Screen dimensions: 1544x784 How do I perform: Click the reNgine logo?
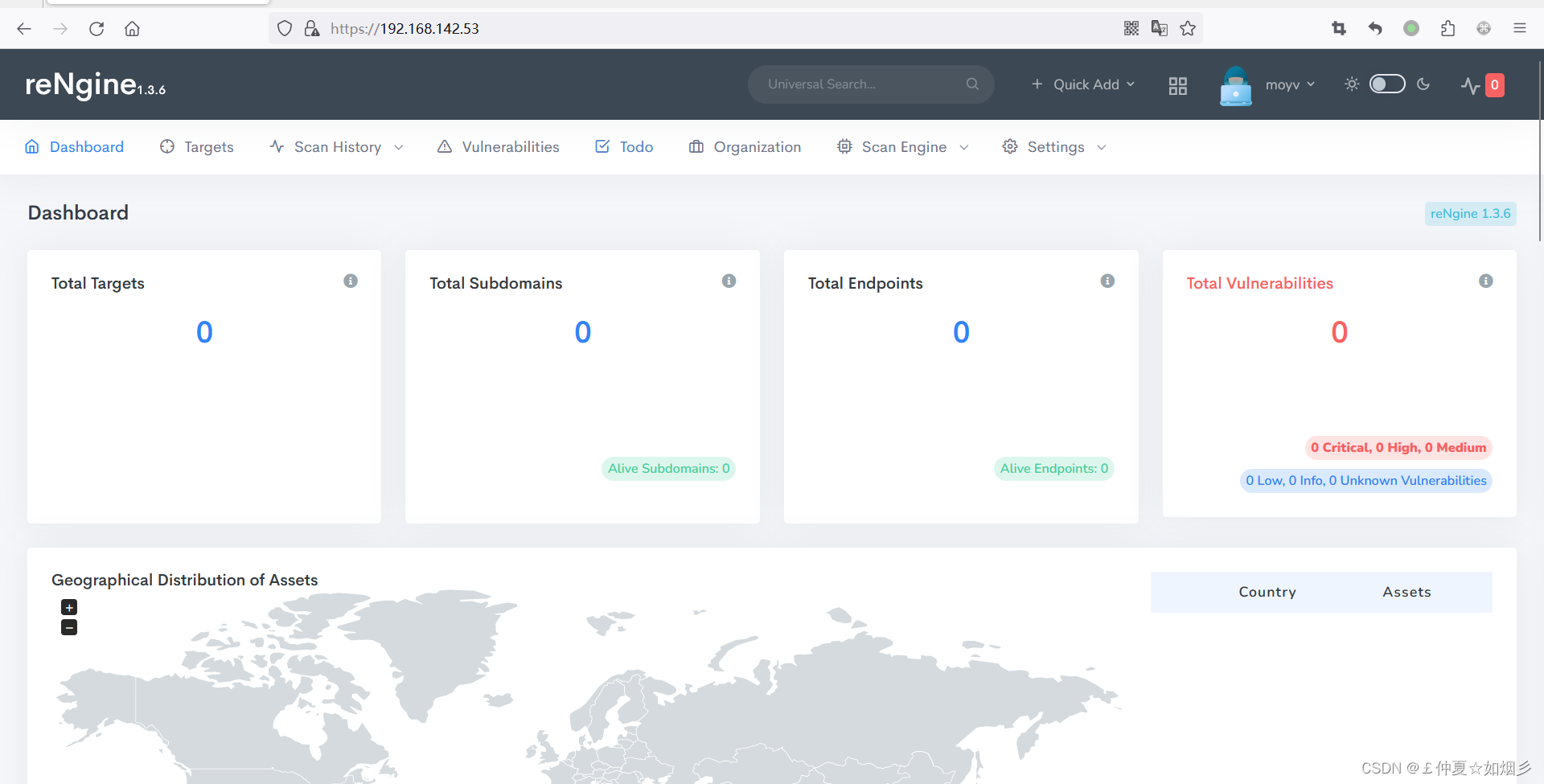95,84
